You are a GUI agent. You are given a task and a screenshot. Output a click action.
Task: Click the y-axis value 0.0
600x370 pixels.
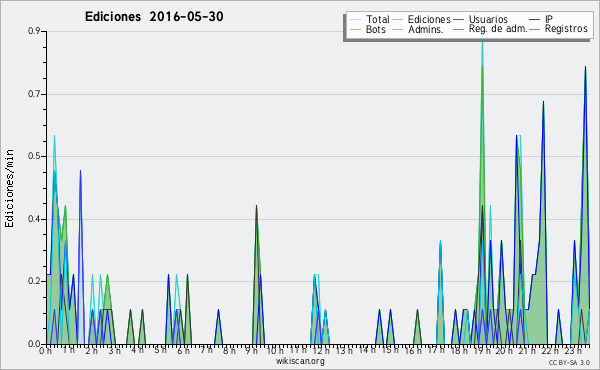[x=34, y=344]
